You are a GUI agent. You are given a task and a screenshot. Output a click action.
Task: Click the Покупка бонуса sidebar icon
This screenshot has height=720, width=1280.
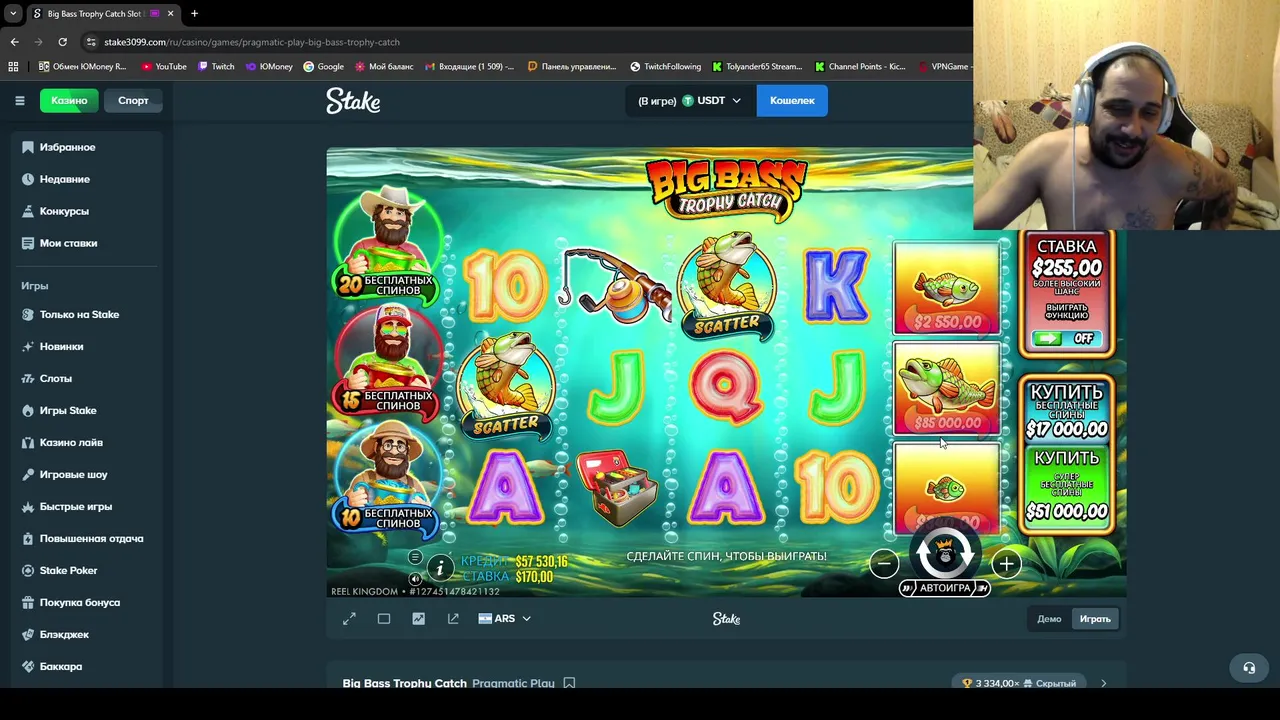28,602
